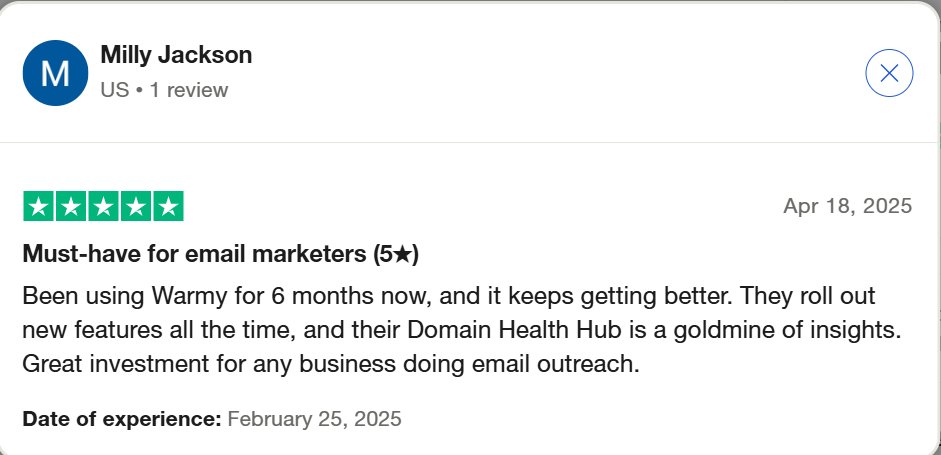Click the third green rating star
This screenshot has width=941, height=455.
coord(103,206)
